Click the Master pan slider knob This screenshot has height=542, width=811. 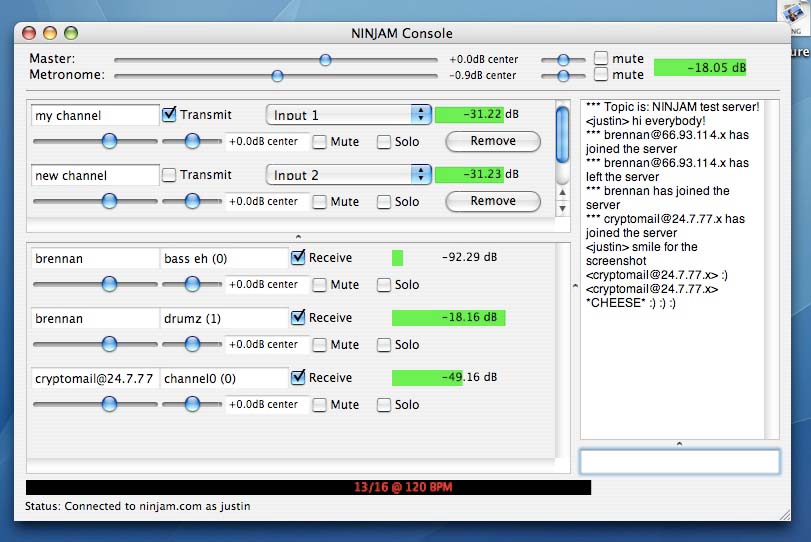pos(564,60)
